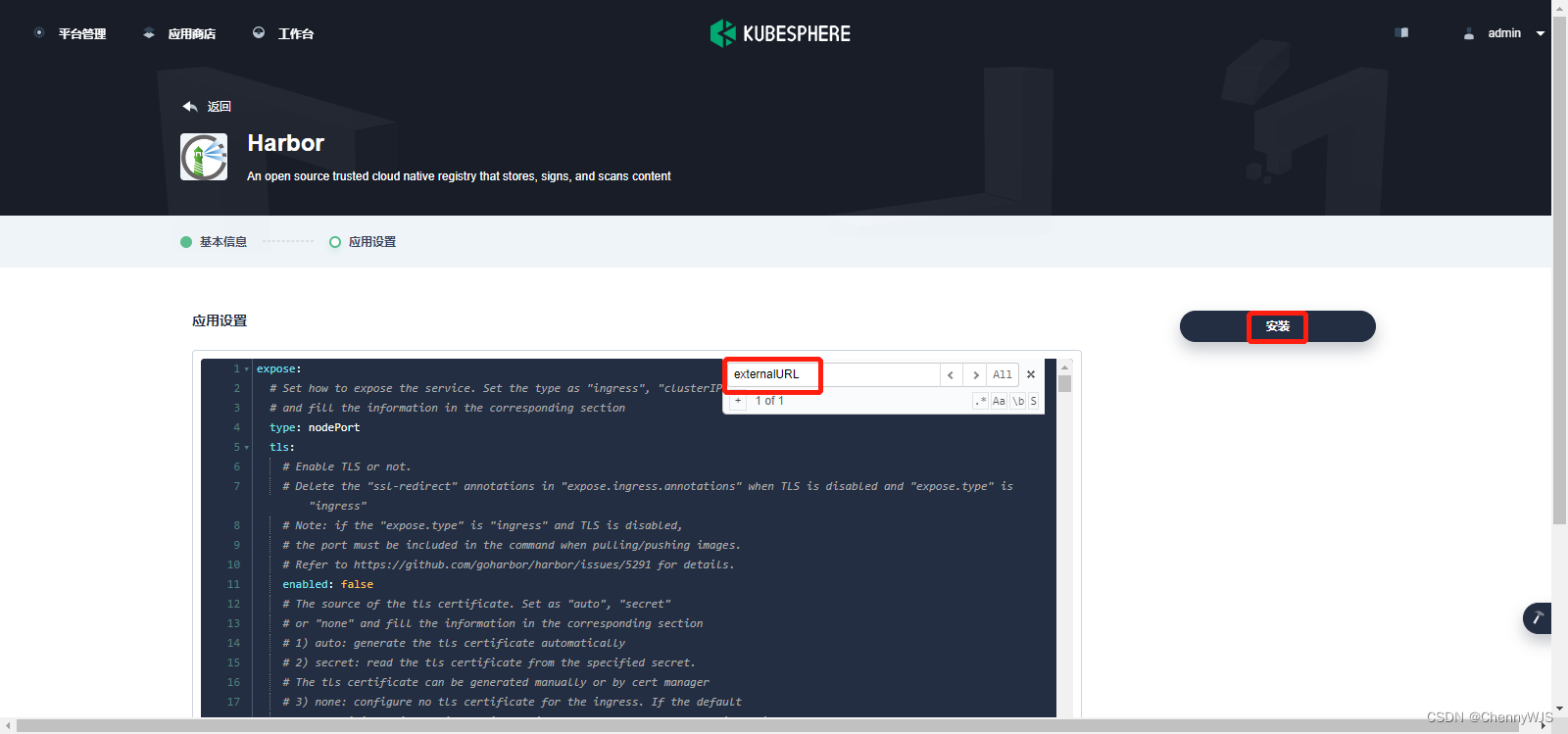
Task: Select the 基本信息 step
Action: (x=214, y=242)
